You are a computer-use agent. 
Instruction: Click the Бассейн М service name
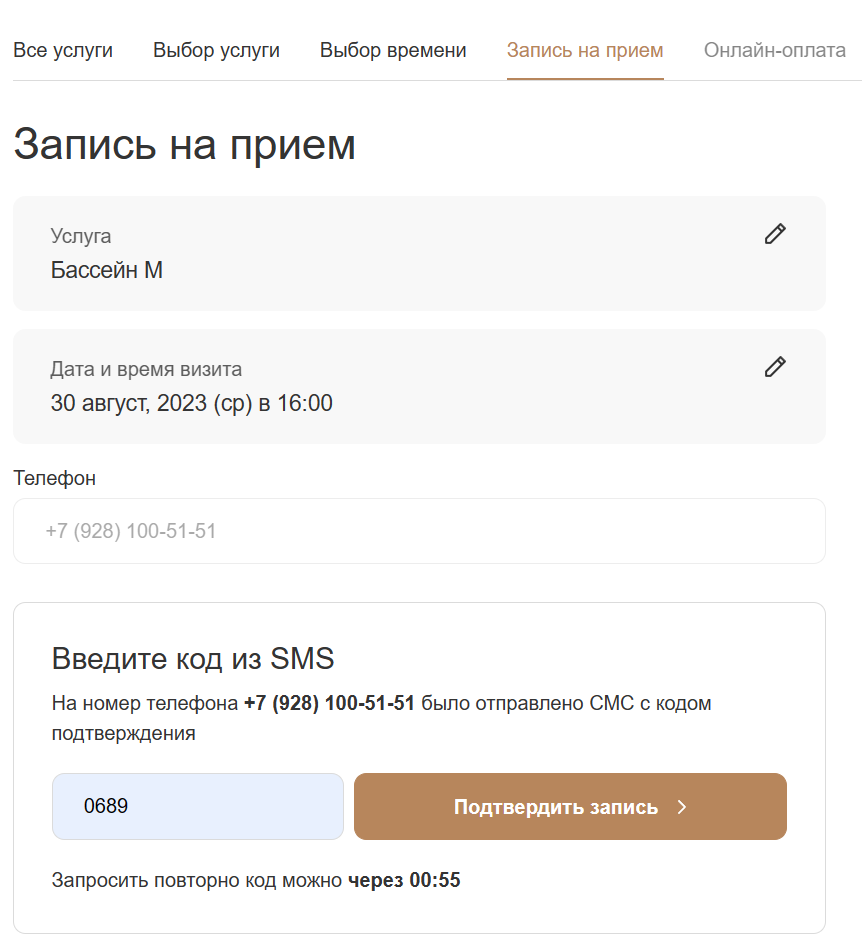[x=107, y=270]
